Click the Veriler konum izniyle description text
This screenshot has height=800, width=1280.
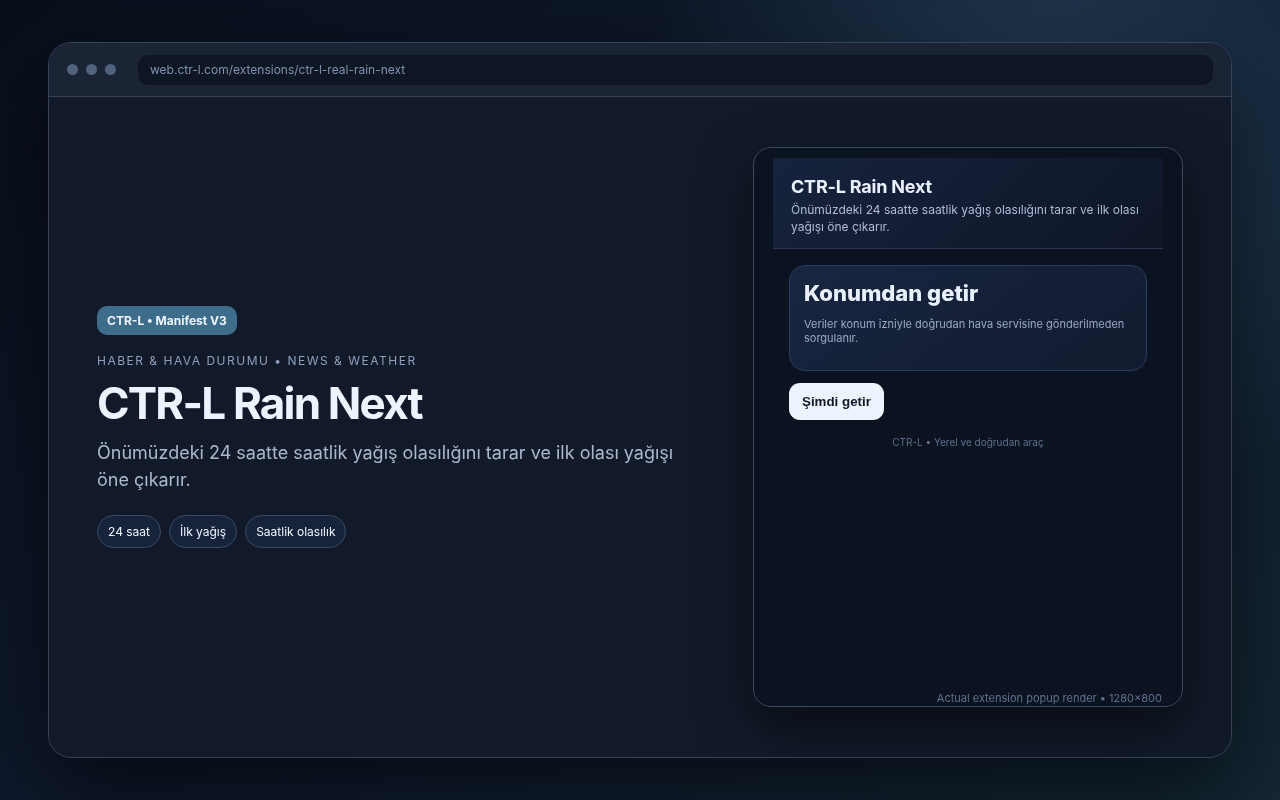(964, 330)
